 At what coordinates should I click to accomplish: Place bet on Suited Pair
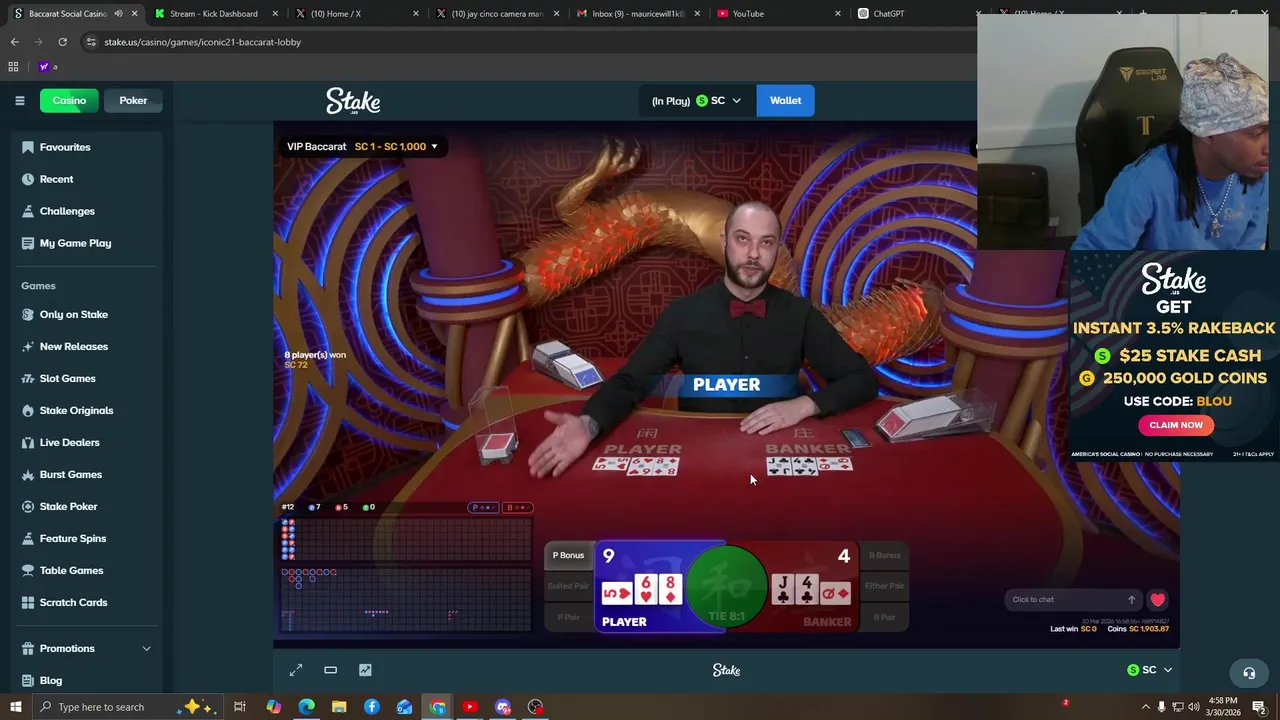pyautogui.click(x=568, y=586)
